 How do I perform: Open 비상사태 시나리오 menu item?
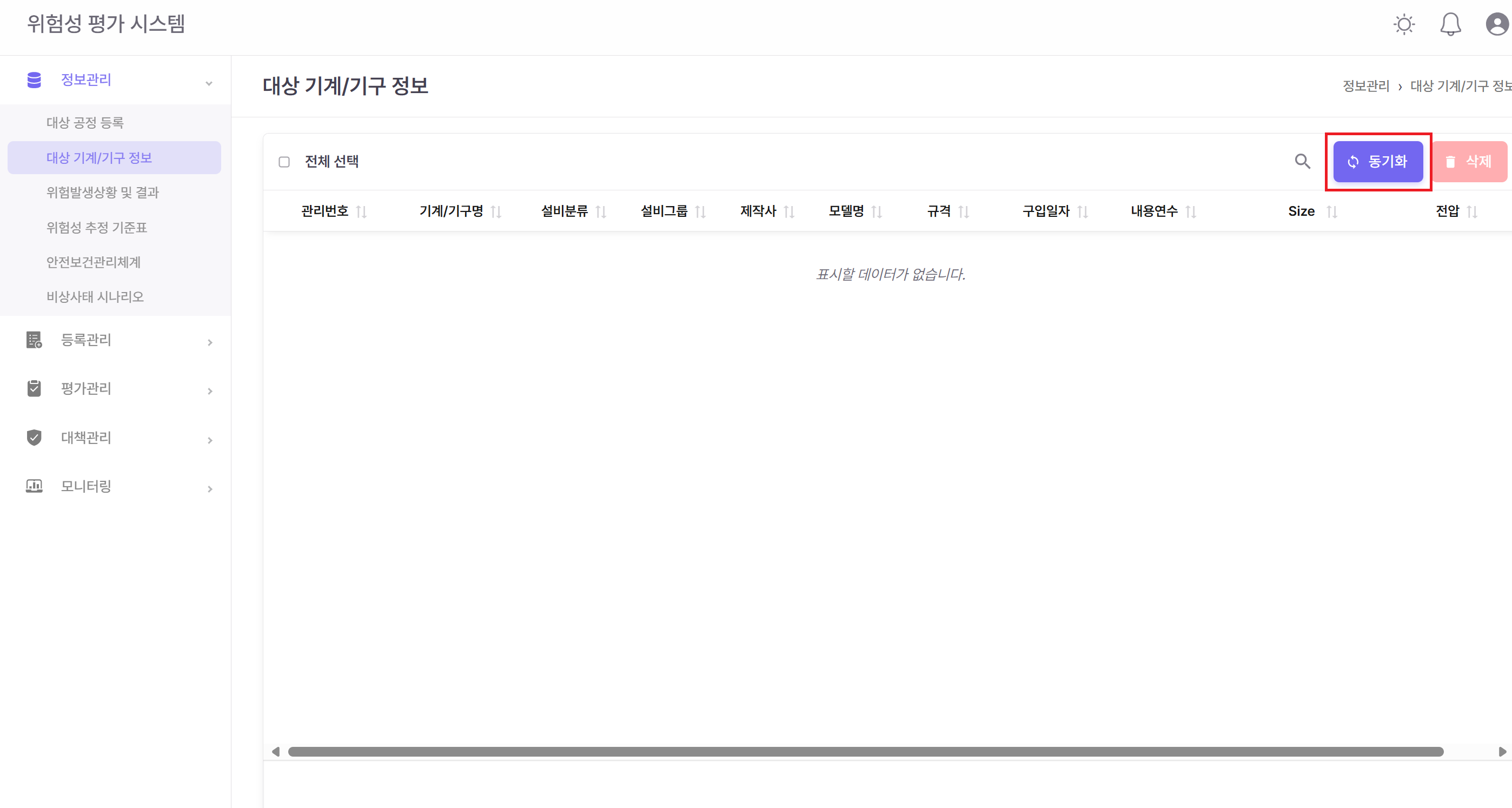tap(95, 296)
